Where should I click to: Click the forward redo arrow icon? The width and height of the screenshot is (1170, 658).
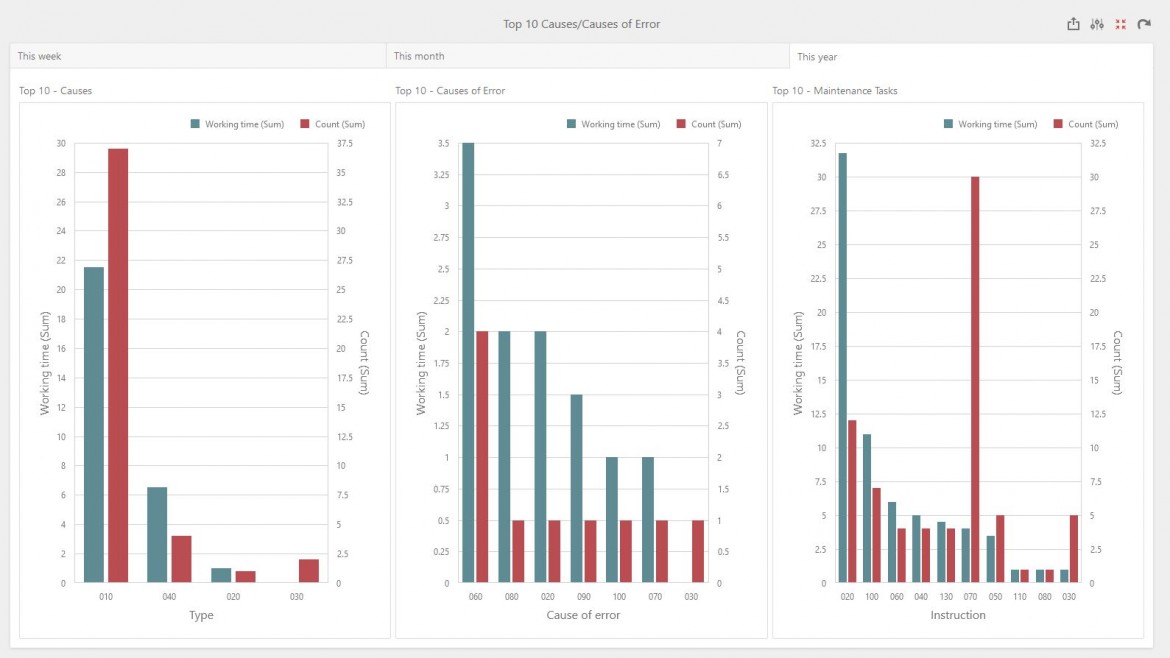pos(1143,22)
